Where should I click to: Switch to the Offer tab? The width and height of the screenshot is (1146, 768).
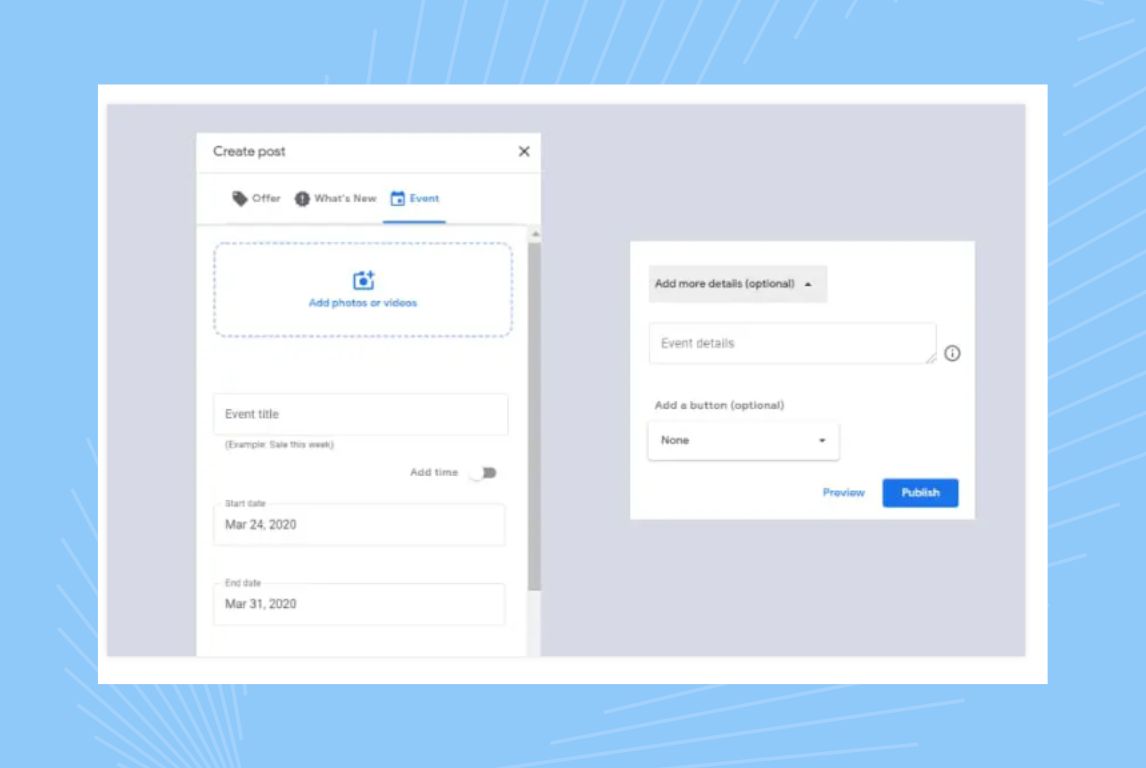[258, 198]
